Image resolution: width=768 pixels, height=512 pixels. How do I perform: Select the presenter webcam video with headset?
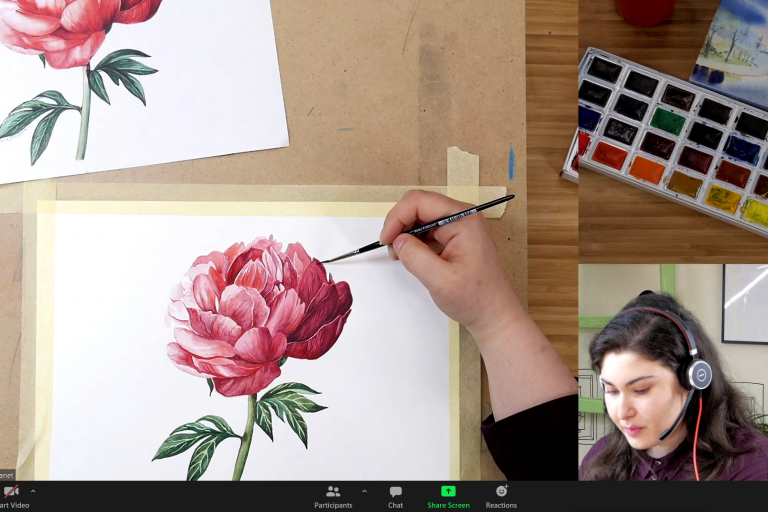tap(672, 372)
